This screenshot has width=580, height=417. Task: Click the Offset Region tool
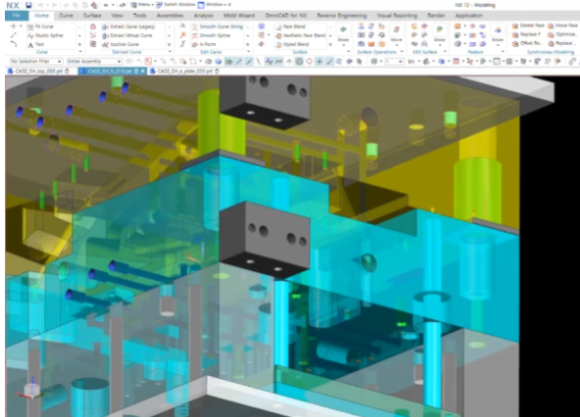(x=527, y=43)
